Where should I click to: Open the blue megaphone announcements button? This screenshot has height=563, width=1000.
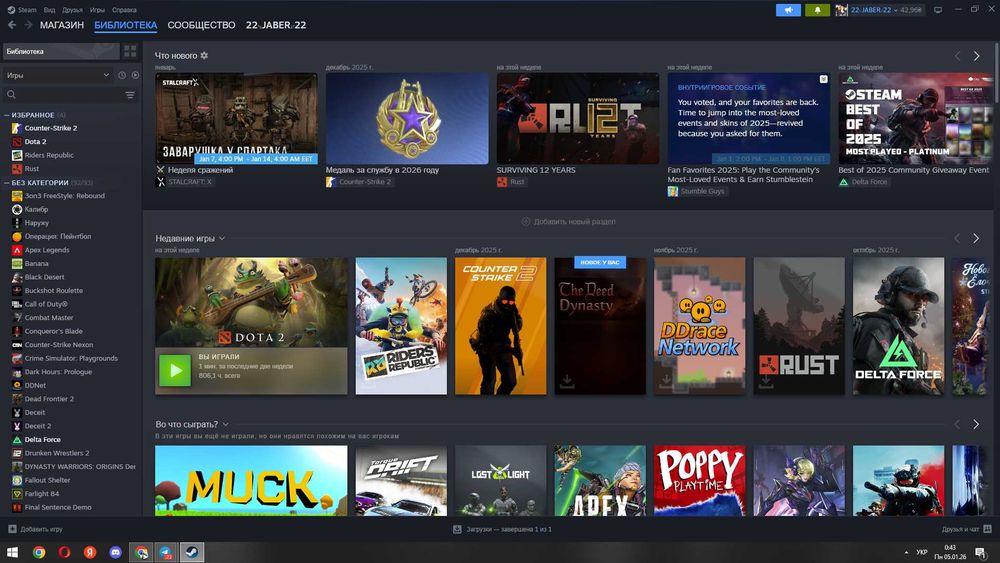point(788,10)
